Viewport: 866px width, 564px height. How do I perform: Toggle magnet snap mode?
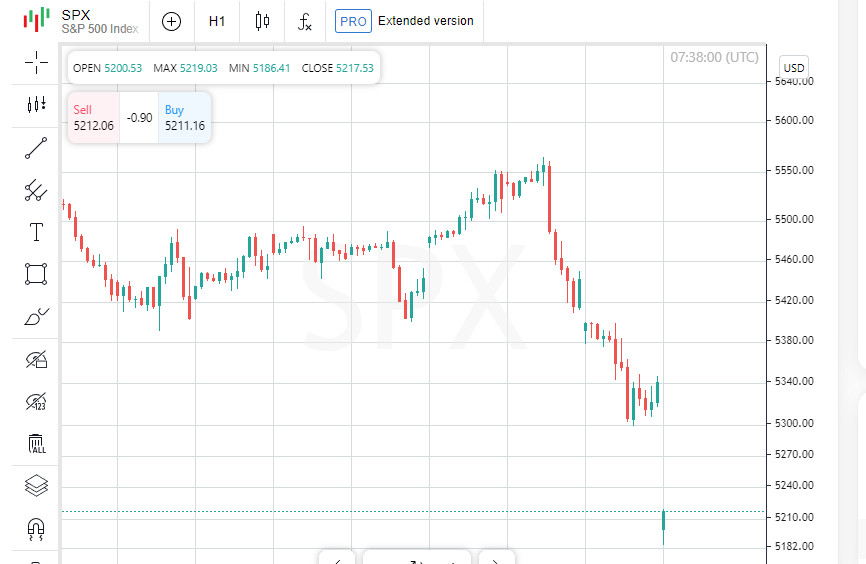tap(36, 528)
